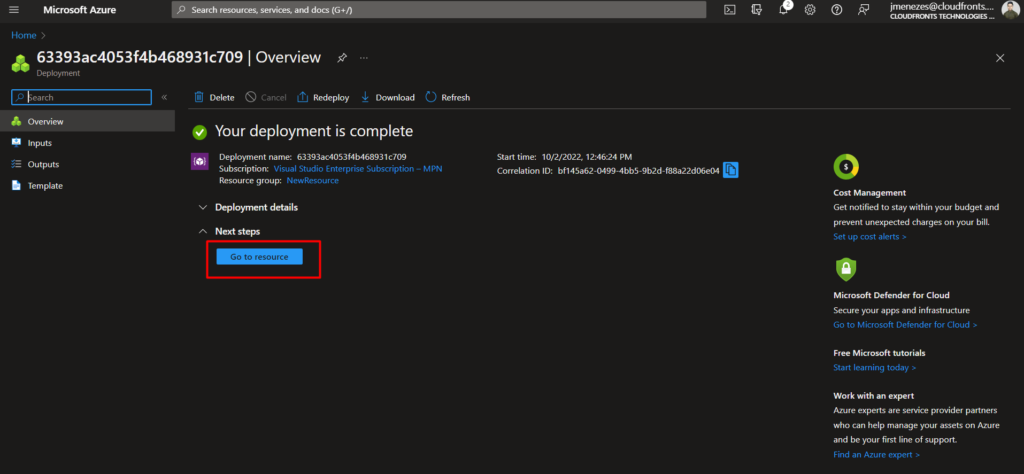
Task: Collapse the left menu with double chevron
Action: 165,97
